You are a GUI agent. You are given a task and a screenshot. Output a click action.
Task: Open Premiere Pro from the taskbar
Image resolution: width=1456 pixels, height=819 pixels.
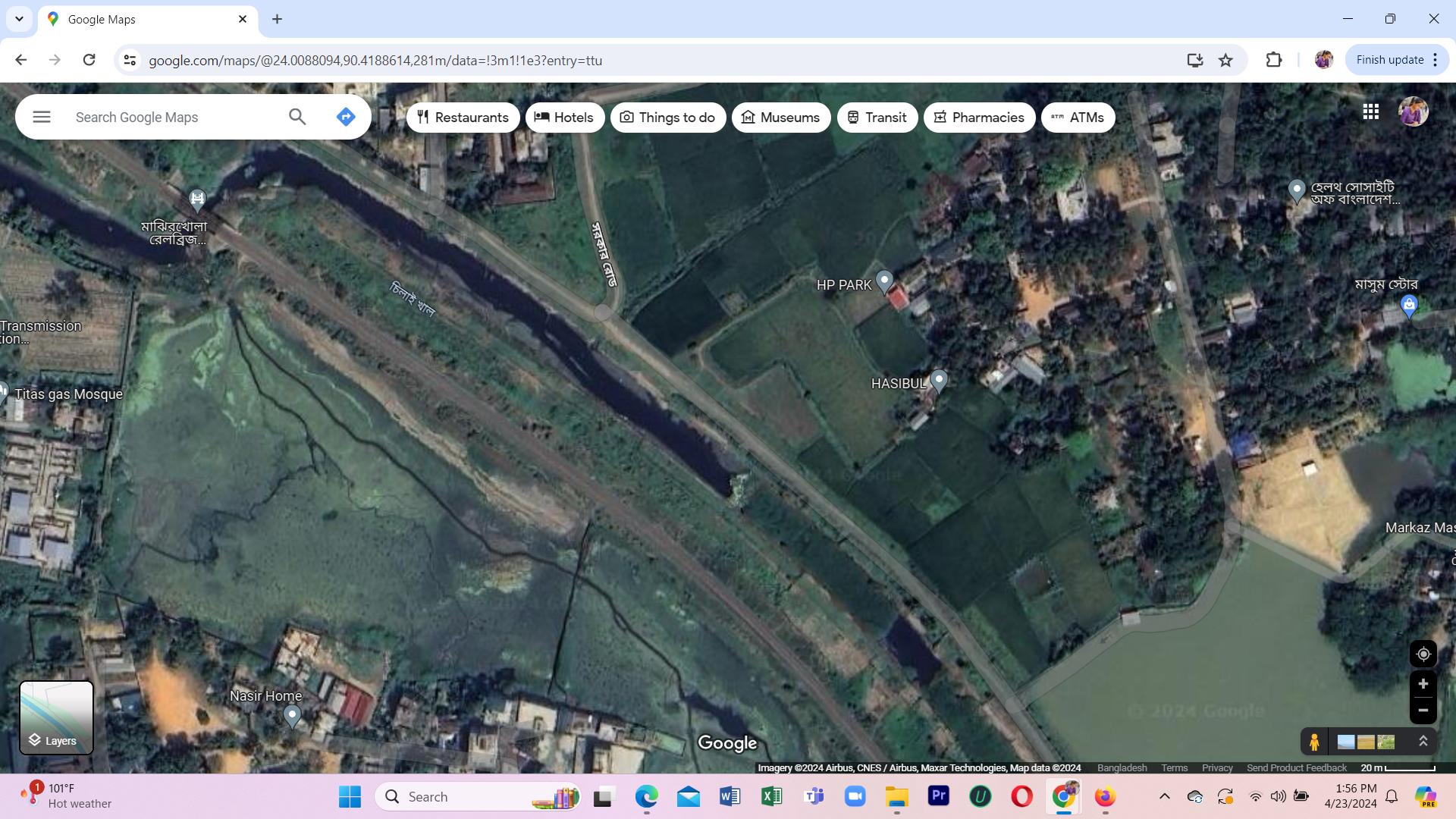[x=938, y=796]
